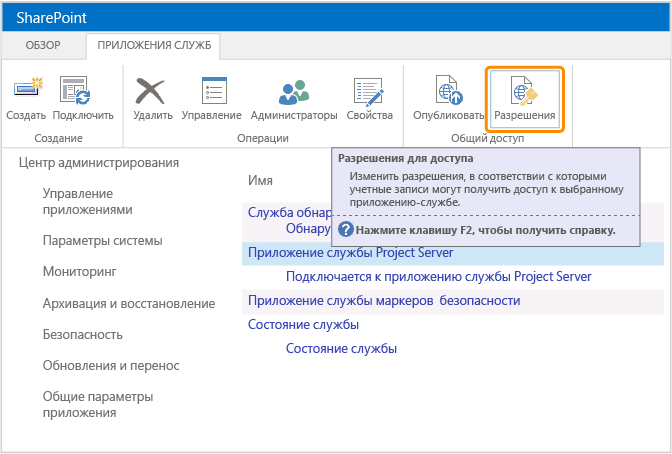The image size is (672, 454).
Task: Open Мониторинг in sidebar
Action: point(79,272)
